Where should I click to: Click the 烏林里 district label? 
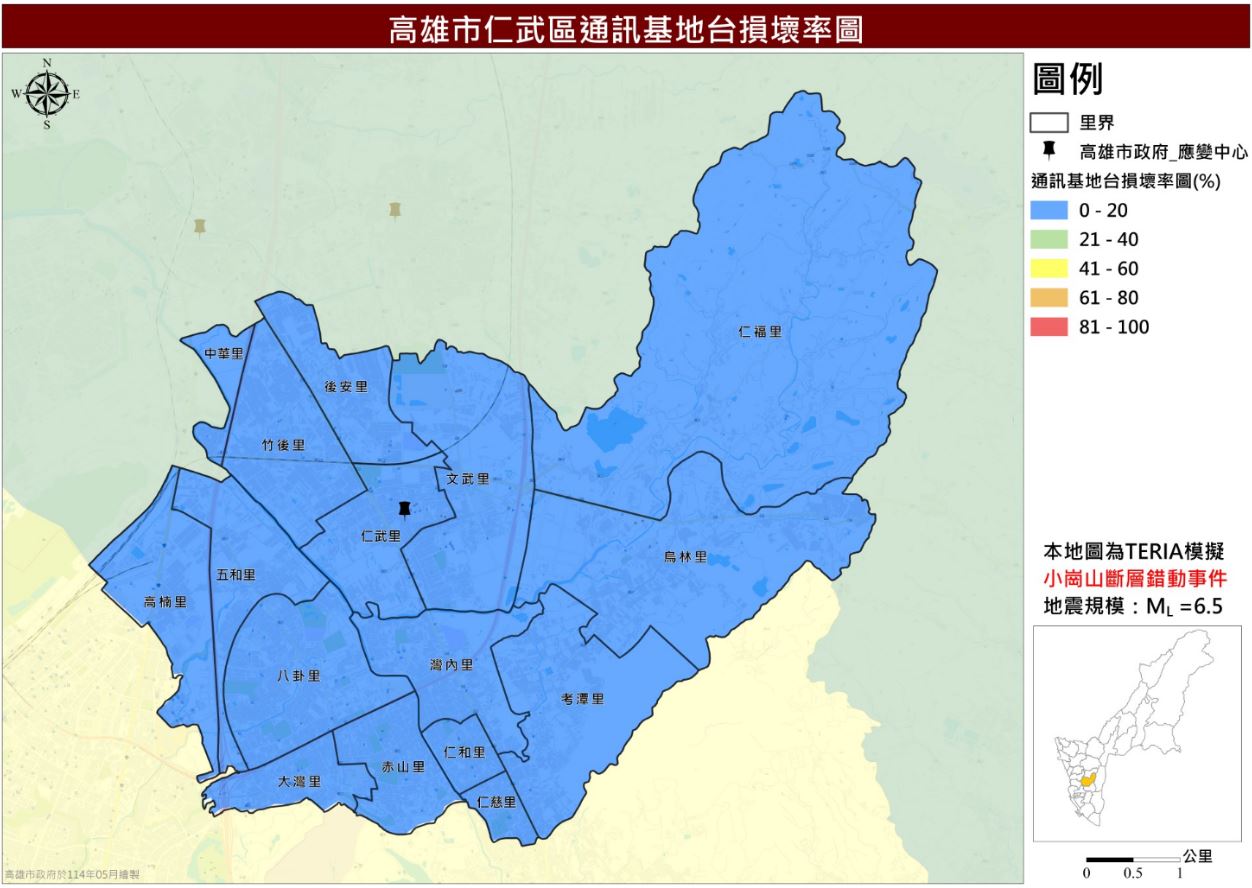[686, 557]
